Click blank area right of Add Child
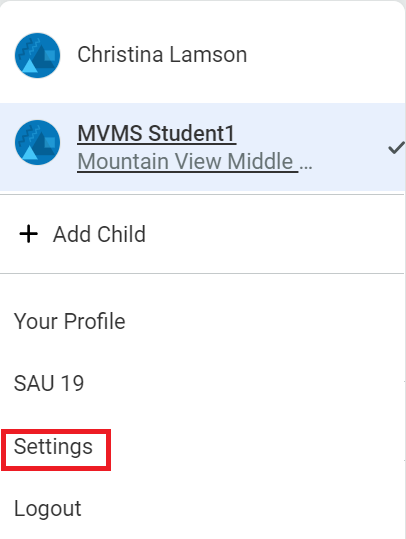The width and height of the screenshot is (406, 539). point(275,234)
